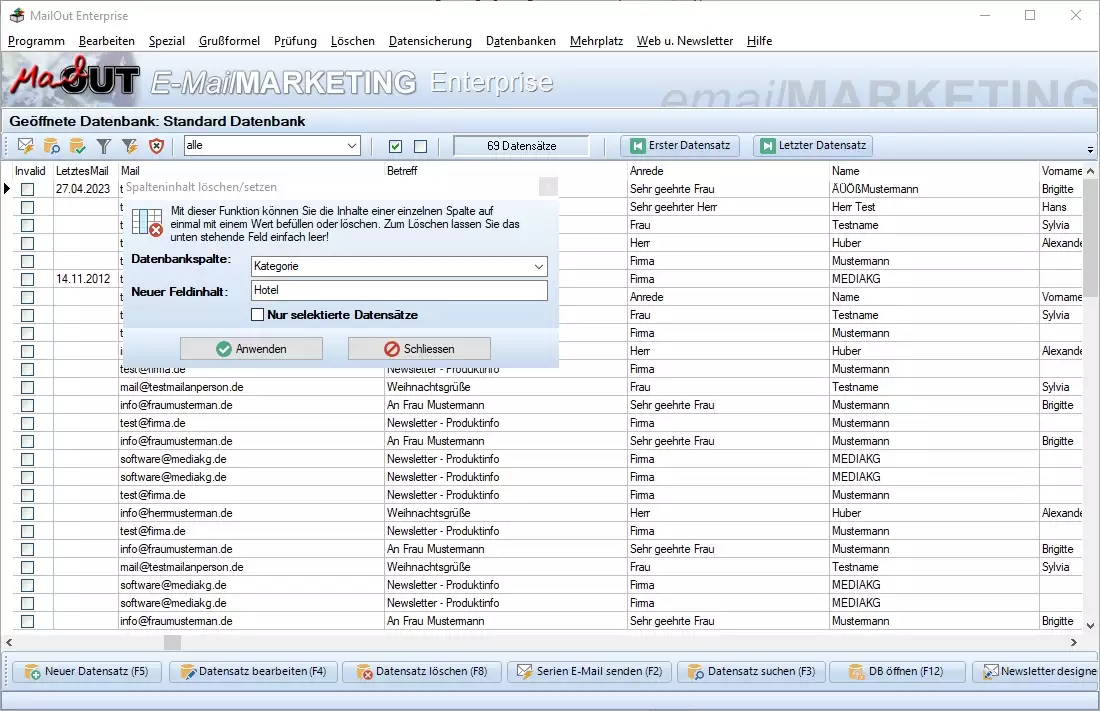1100x711 pixels.
Task: Click the send email envelope toolbar icon
Action: 26,146
